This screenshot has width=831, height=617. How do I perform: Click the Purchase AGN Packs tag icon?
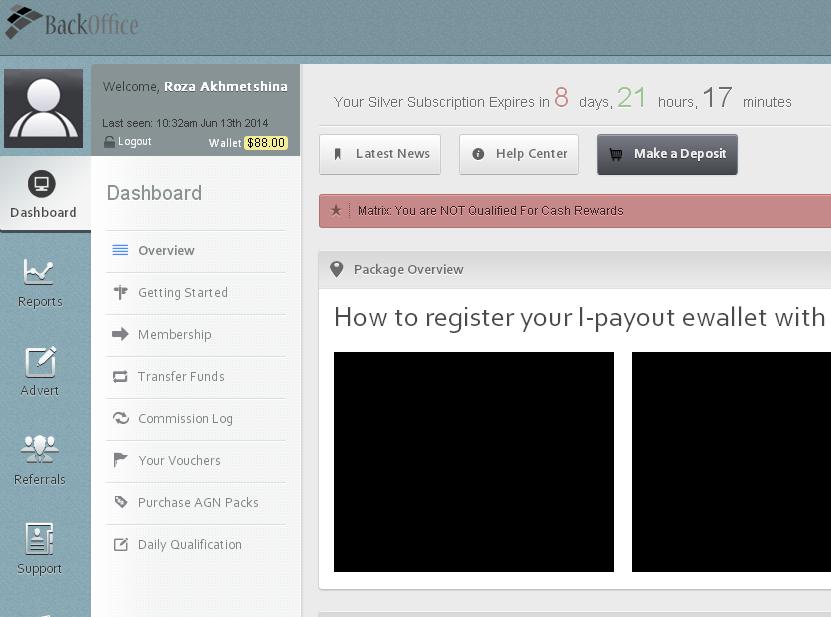coord(121,501)
